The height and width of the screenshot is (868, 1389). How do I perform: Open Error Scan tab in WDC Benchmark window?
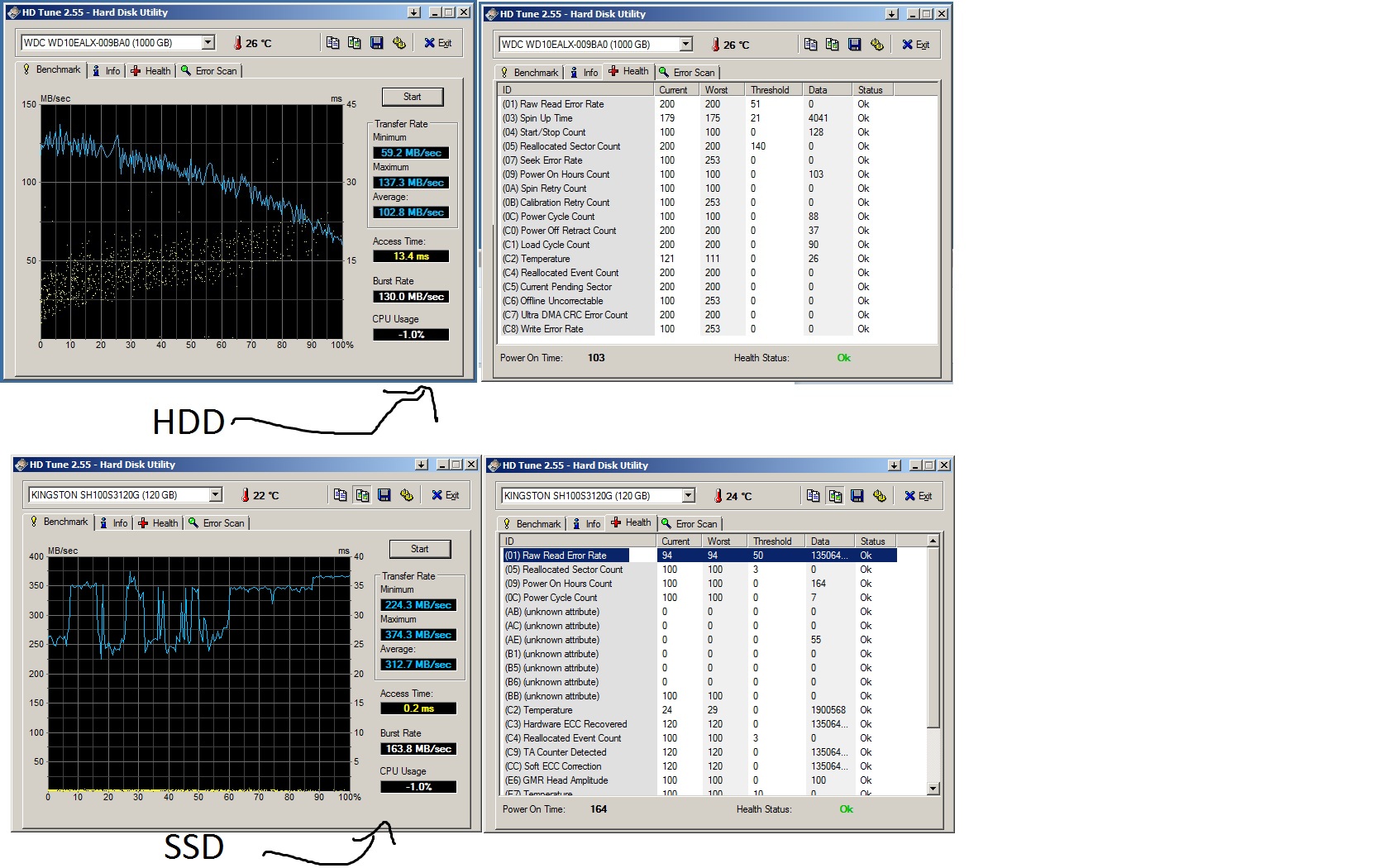[x=209, y=71]
